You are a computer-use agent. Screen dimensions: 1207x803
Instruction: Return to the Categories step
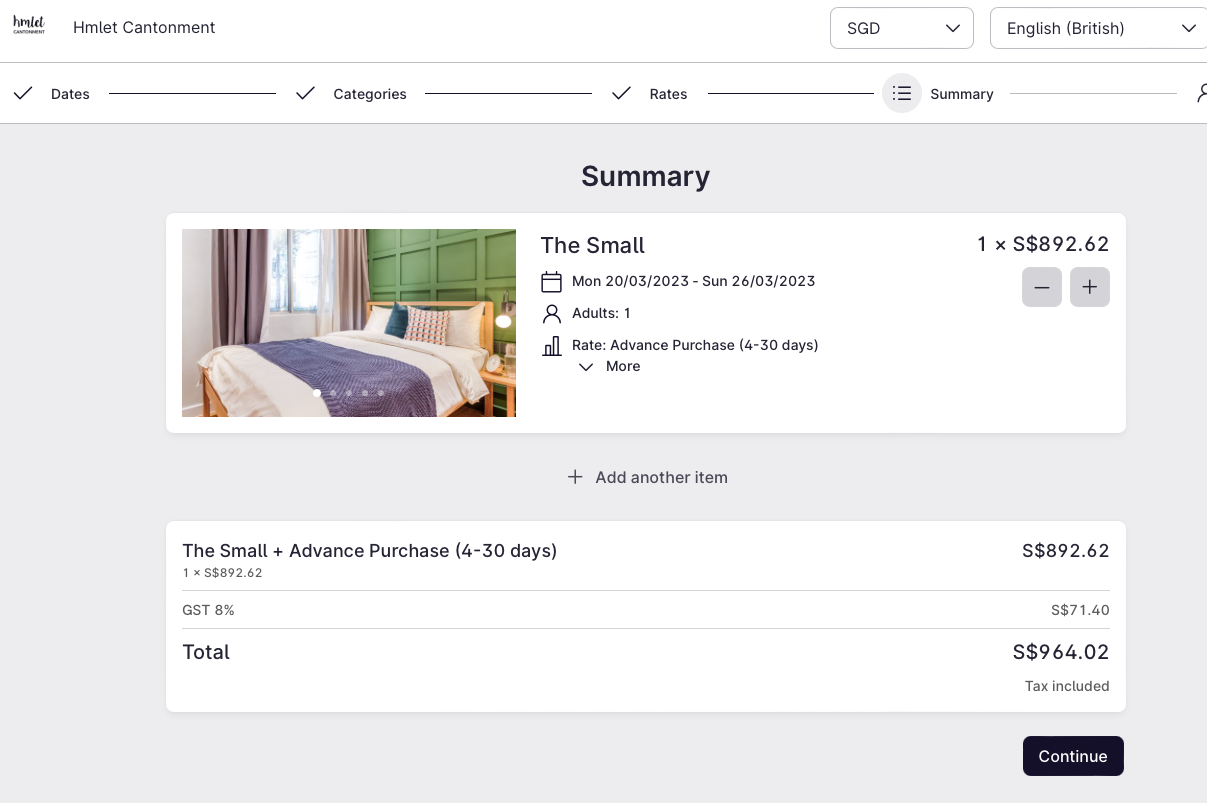pos(369,94)
